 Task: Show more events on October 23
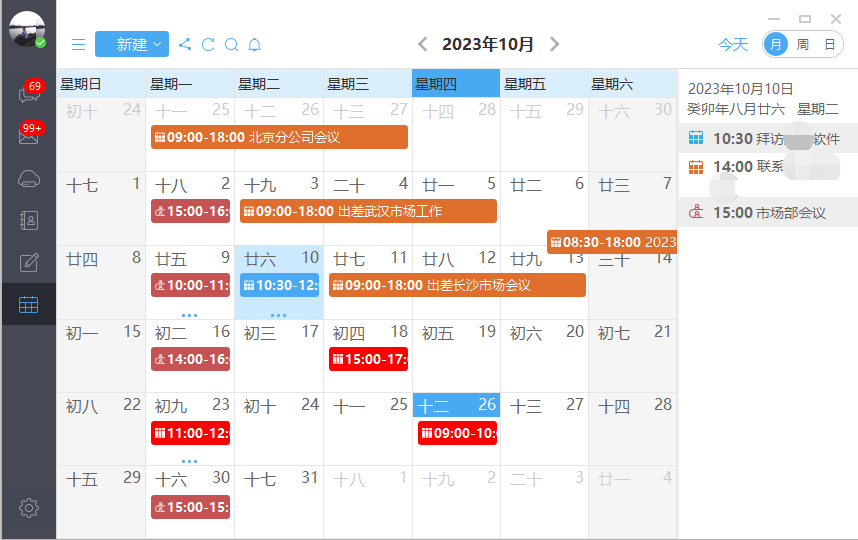pyautogui.click(x=190, y=461)
